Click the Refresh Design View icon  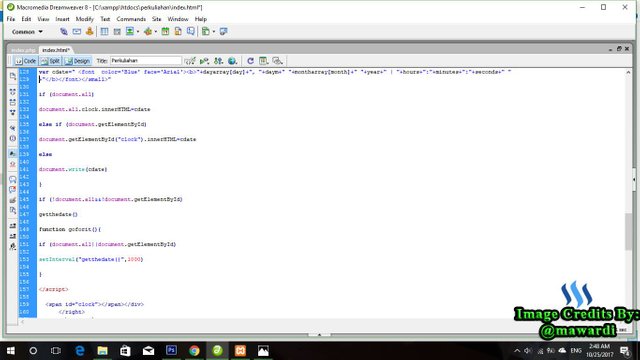250,61
